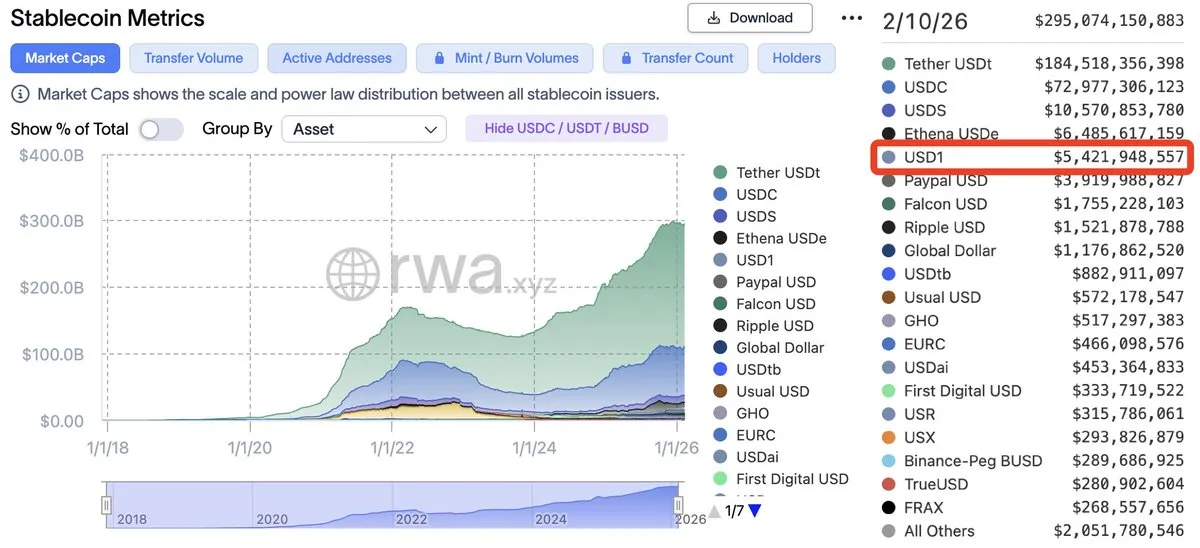Switch to the Transfer Volume tab
Viewport: 1200px width, 548px height.
(193, 58)
